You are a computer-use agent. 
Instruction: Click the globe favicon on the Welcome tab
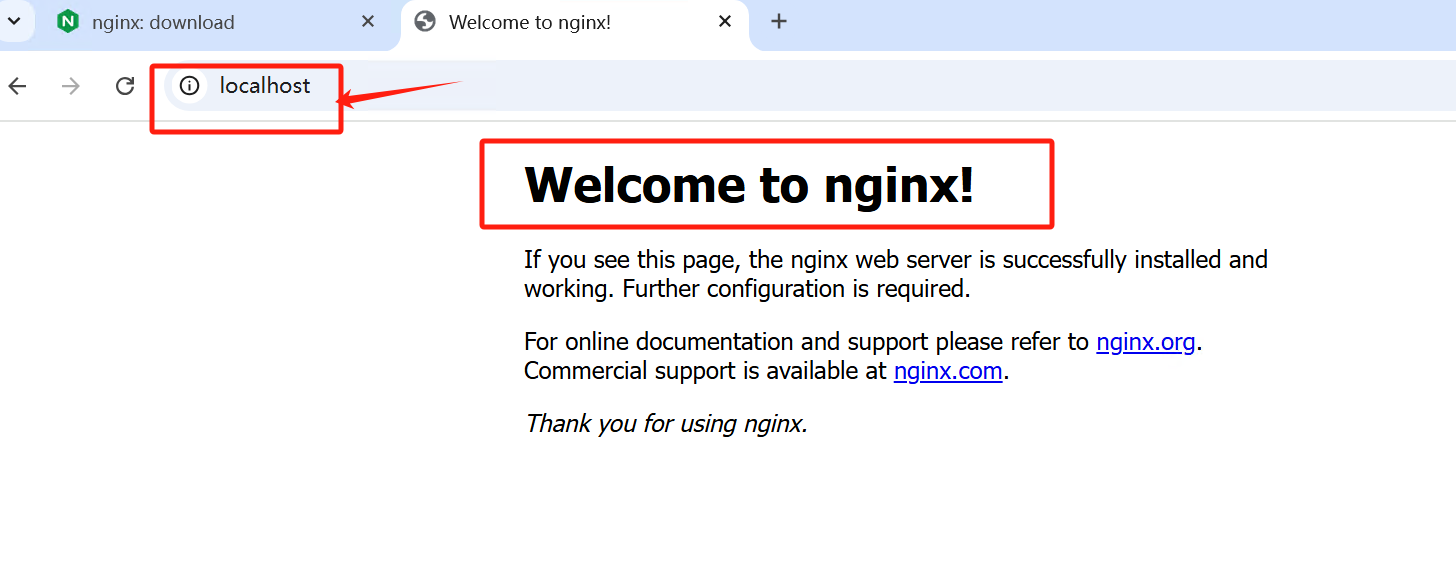[x=425, y=22]
